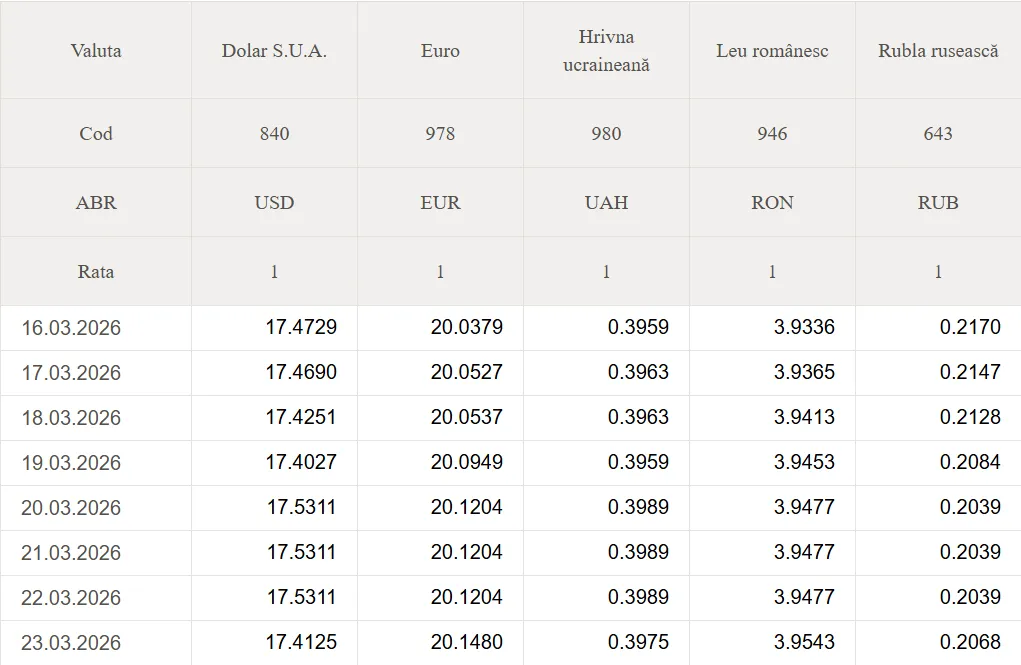The height and width of the screenshot is (665, 1021).
Task: Click the Valuta header cell
Action: click(x=96, y=51)
